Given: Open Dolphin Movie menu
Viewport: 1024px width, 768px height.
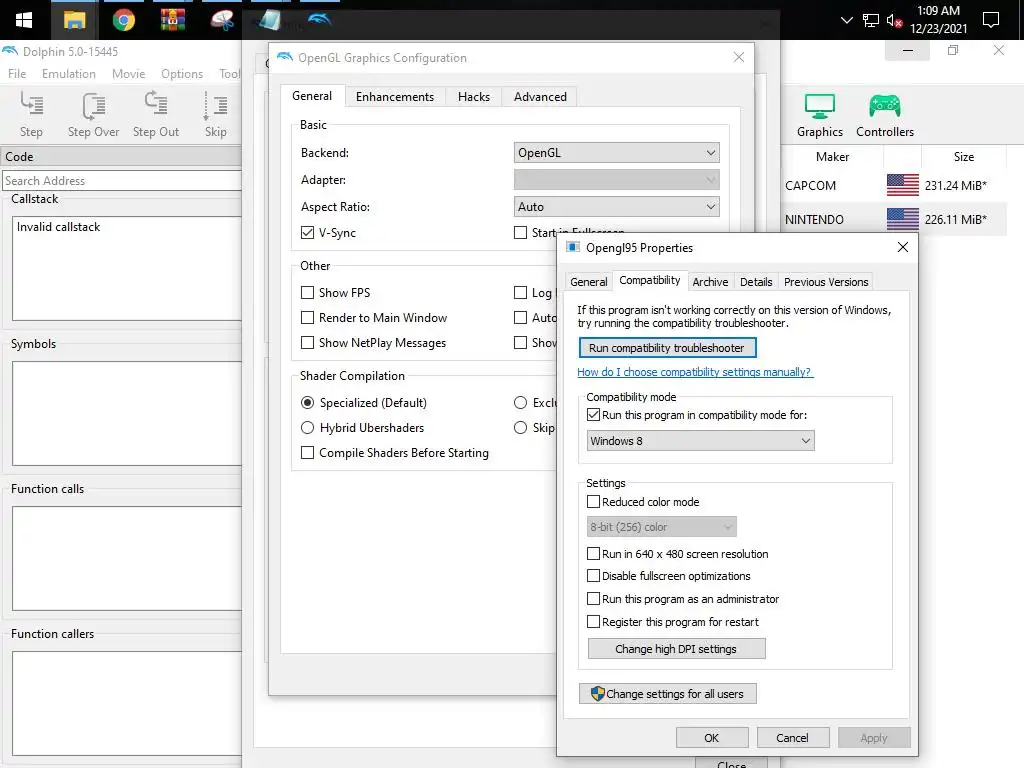Looking at the screenshot, I should coord(129,74).
